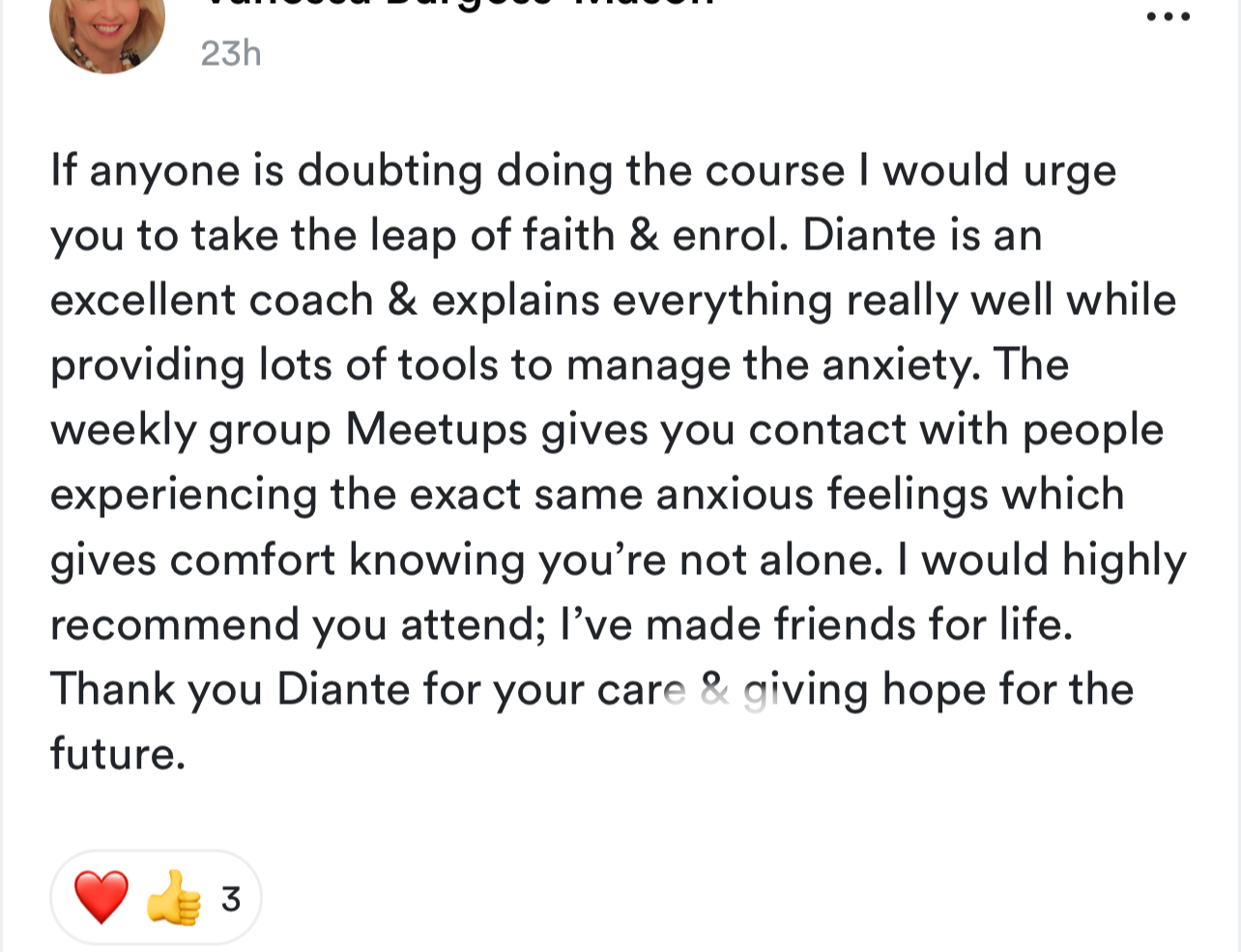The height and width of the screenshot is (952, 1241).
Task: Click the partially visible author name
Action: tap(457, 4)
